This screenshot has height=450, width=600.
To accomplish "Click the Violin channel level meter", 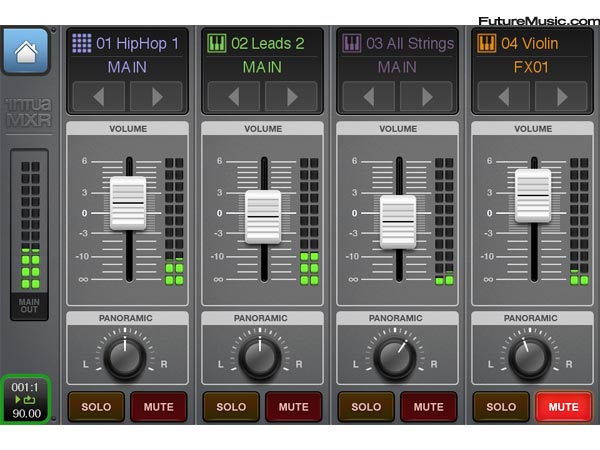I will click(x=579, y=222).
